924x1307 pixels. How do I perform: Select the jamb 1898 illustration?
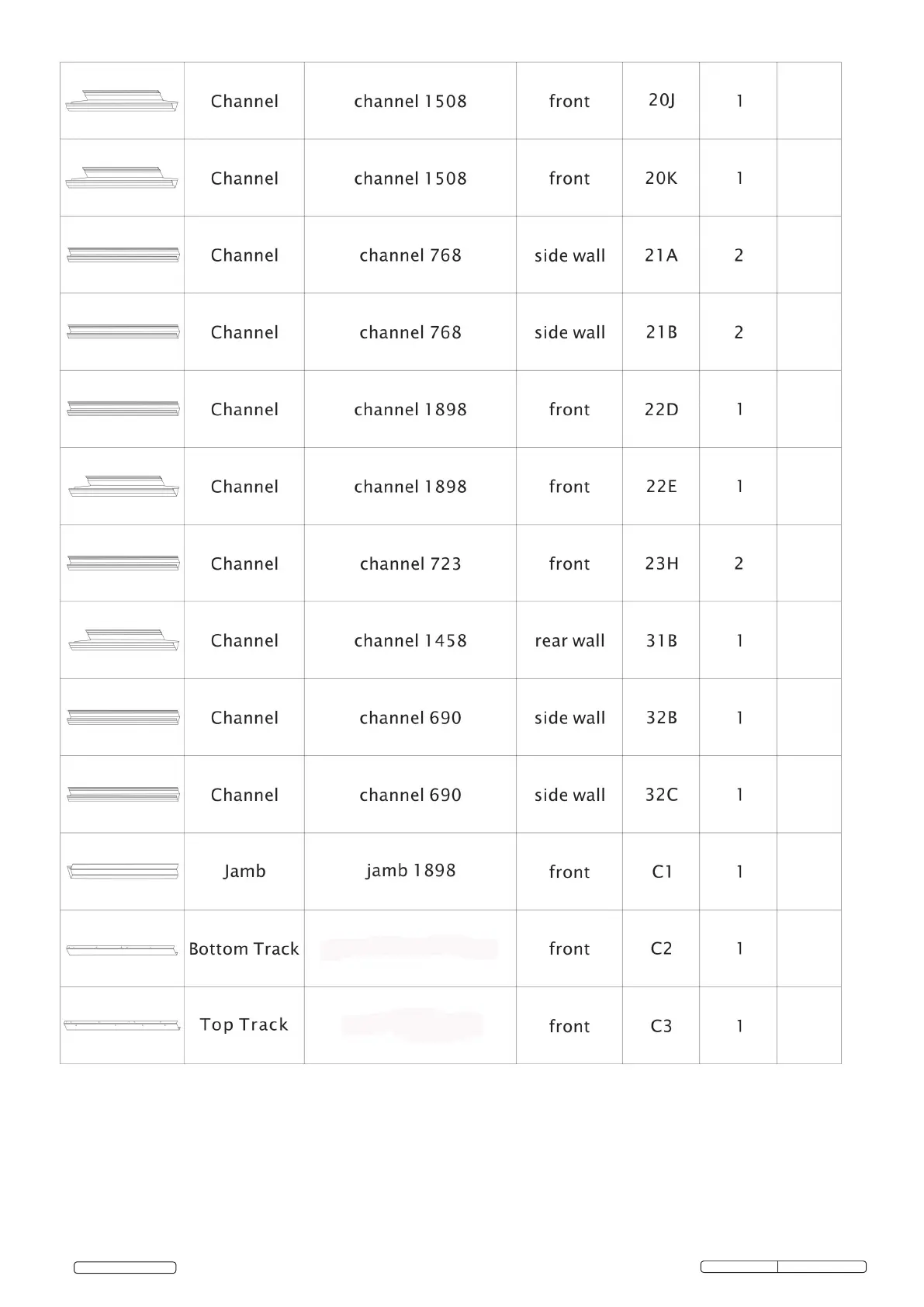tap(123, 871)
